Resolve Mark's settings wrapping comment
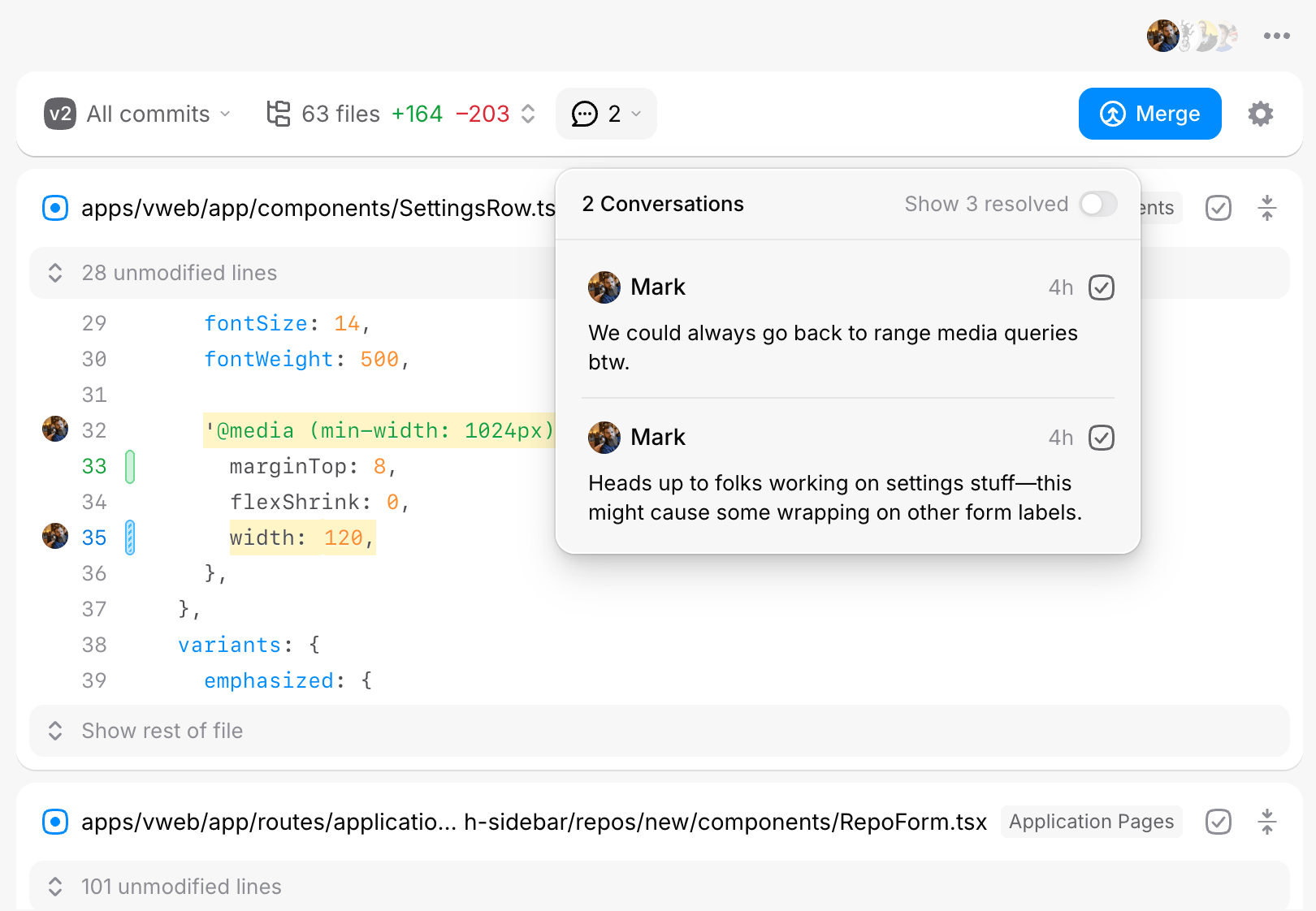 1101,438
